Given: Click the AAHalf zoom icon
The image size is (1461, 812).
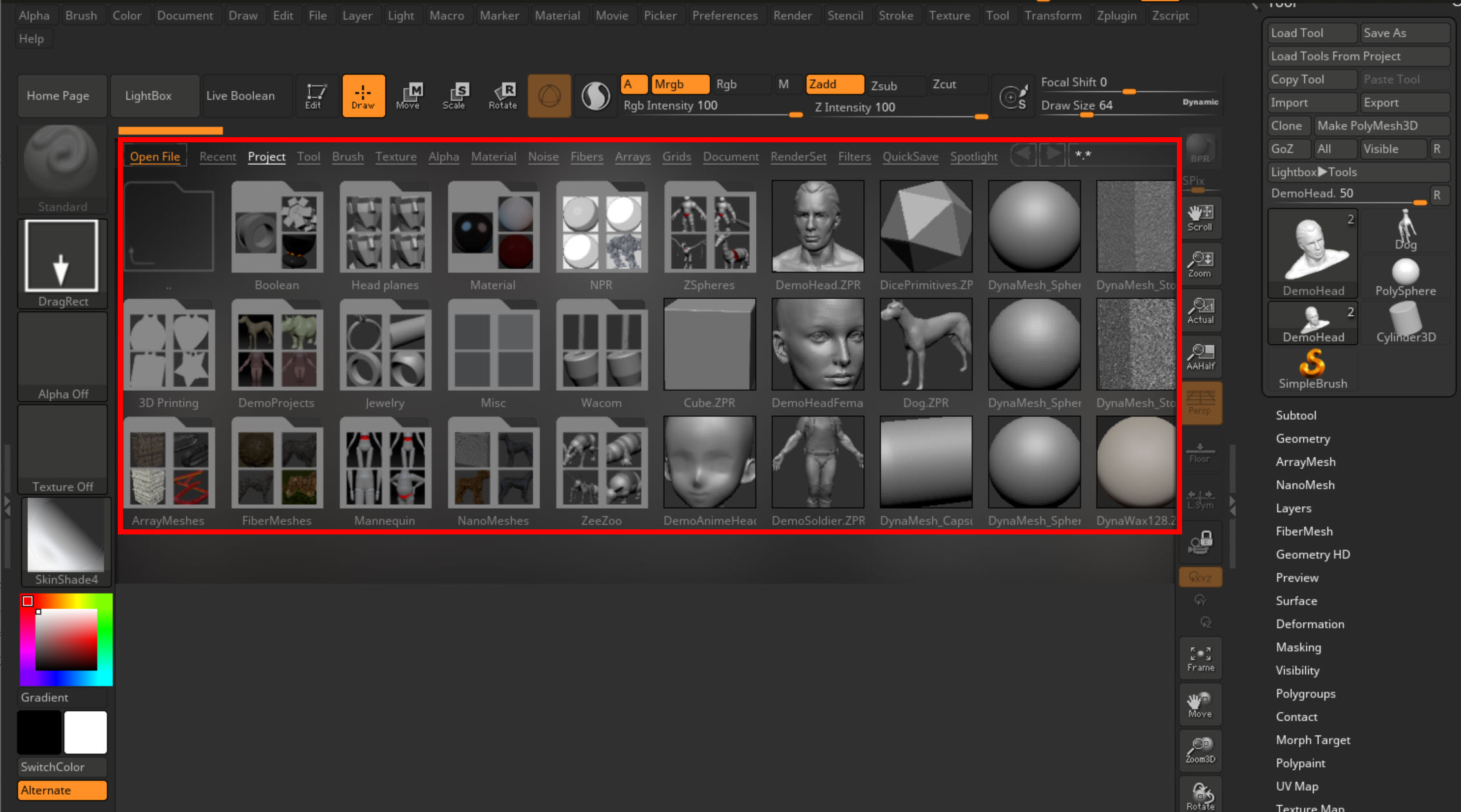Looking at the screenshot, I should point(1200,356).
